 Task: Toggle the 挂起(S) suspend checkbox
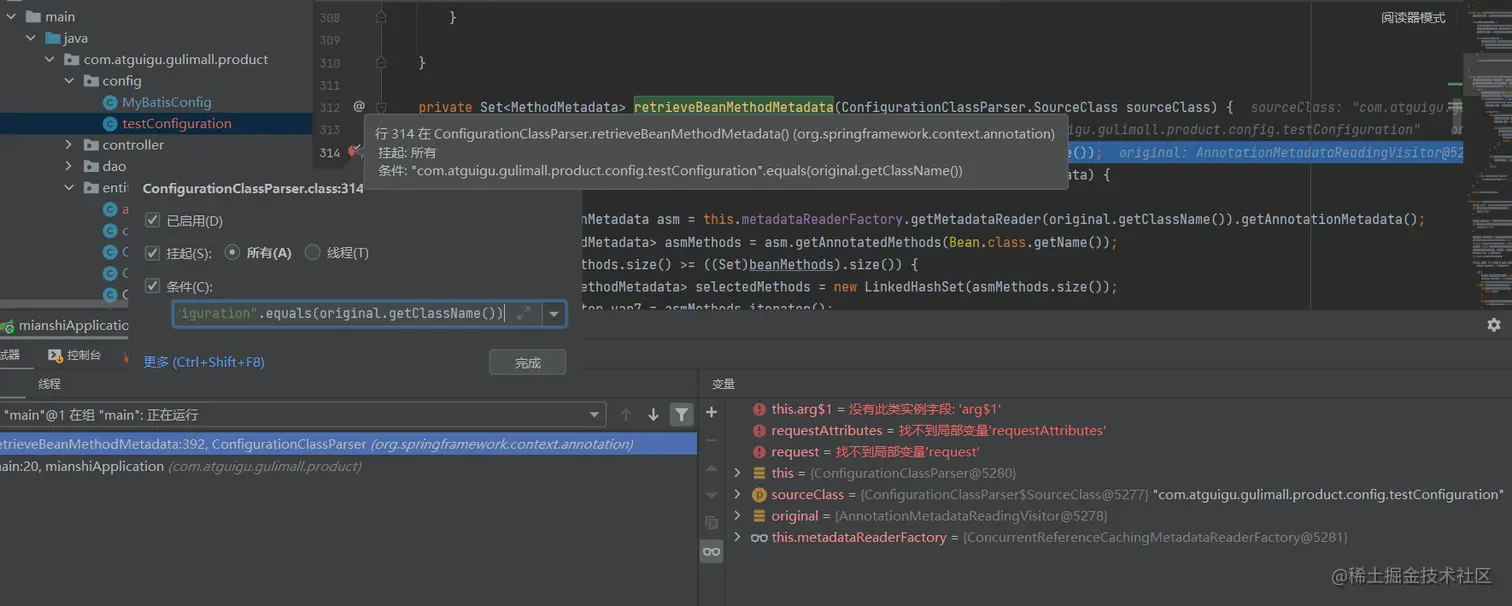coord(152,253)
